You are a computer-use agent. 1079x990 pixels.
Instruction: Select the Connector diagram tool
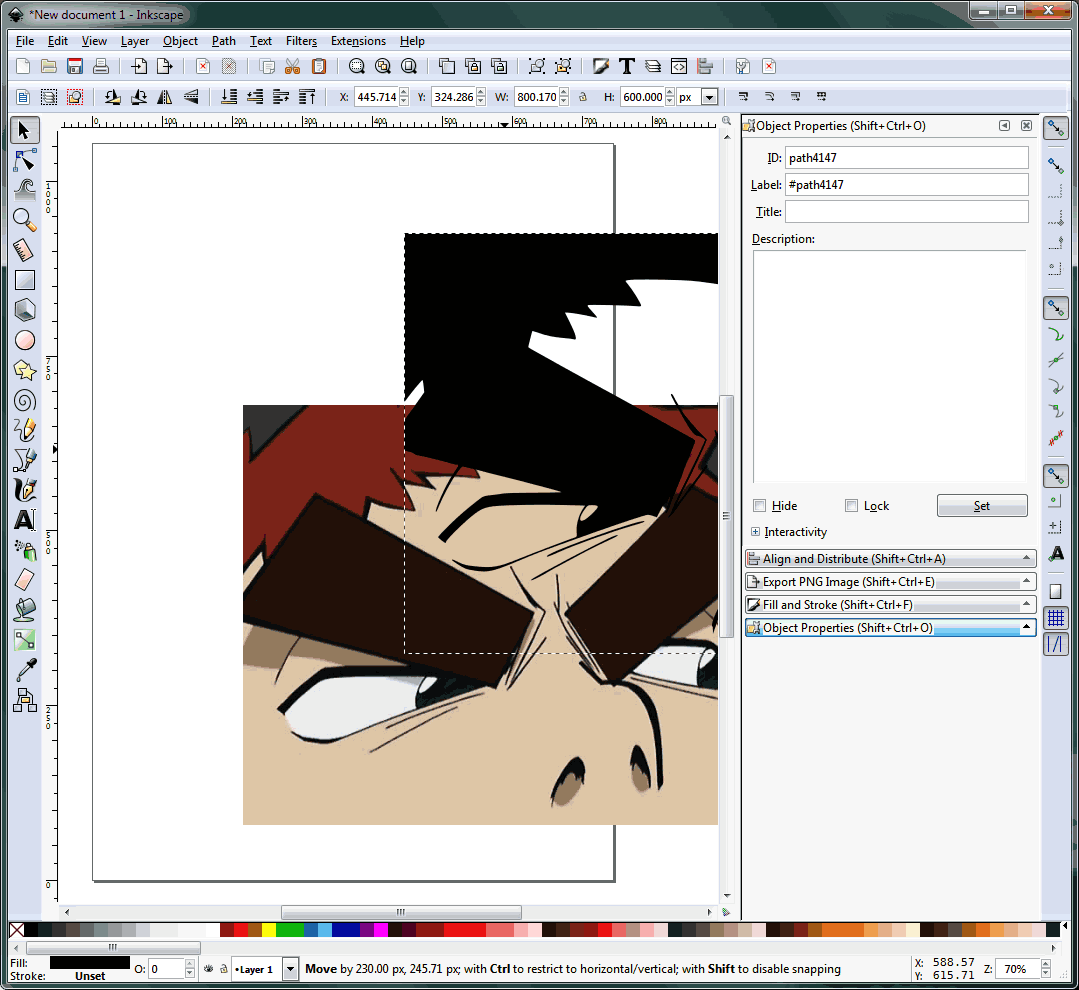pyautogui.click(x=24, y=700)
